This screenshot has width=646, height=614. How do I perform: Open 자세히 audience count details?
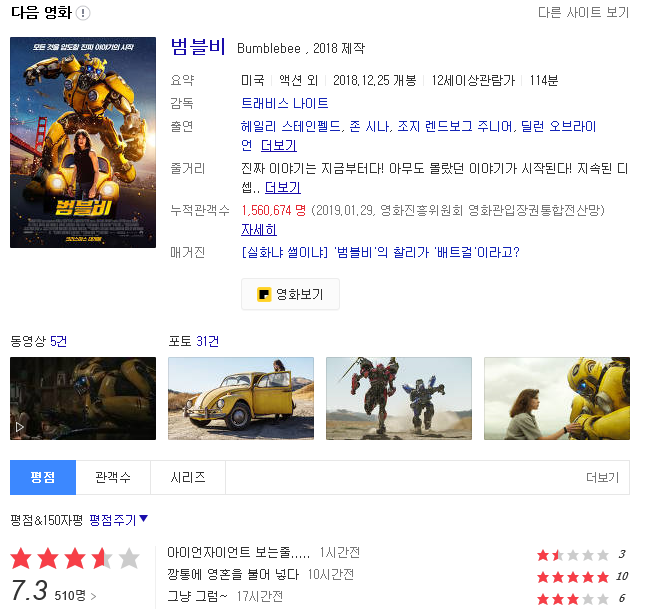[x=259, y=230]
